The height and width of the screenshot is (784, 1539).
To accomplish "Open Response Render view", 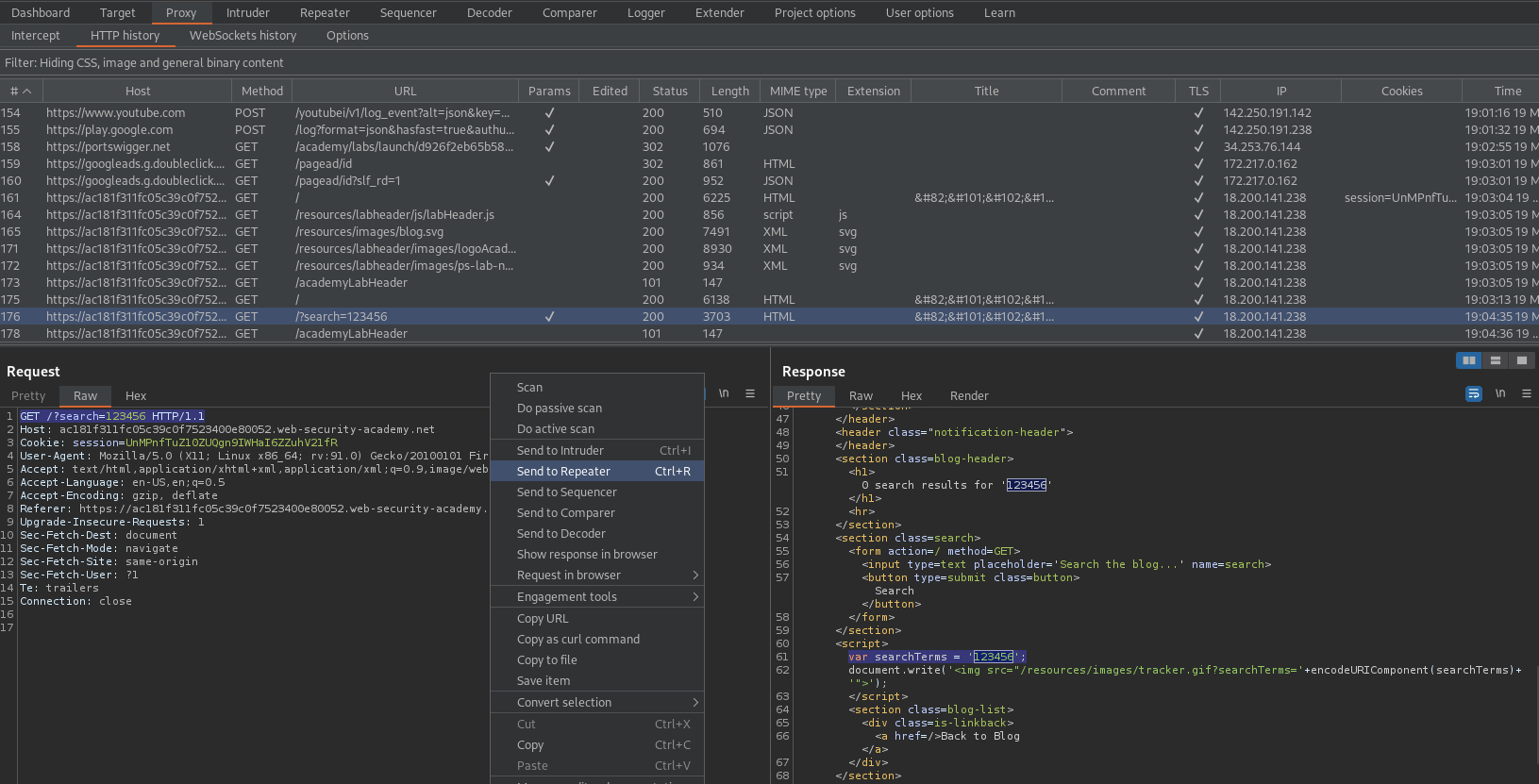I will [x=969, y=395].
